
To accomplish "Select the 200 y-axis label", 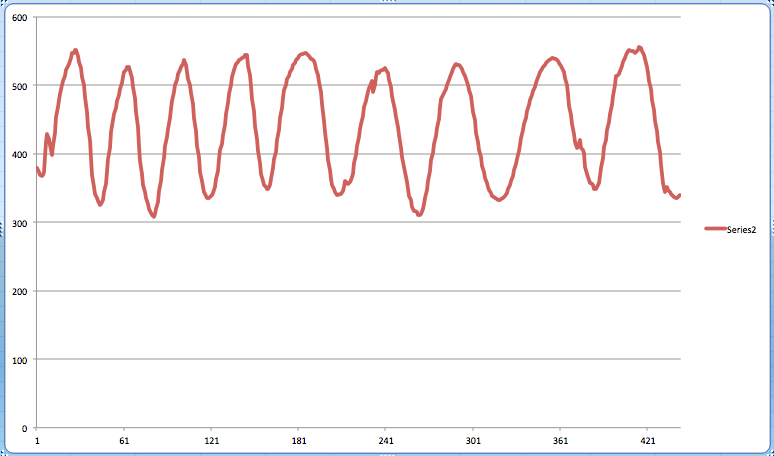I will pos(18,291).
